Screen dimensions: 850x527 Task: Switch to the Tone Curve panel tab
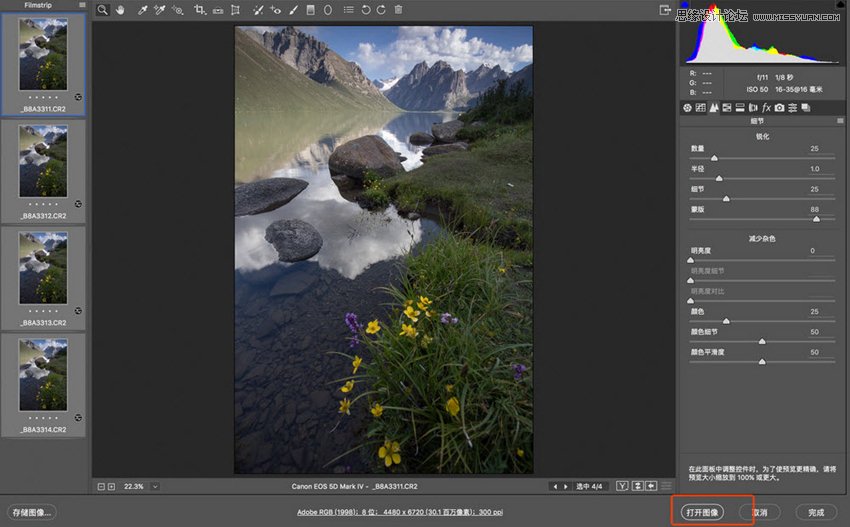pos(700,108)
